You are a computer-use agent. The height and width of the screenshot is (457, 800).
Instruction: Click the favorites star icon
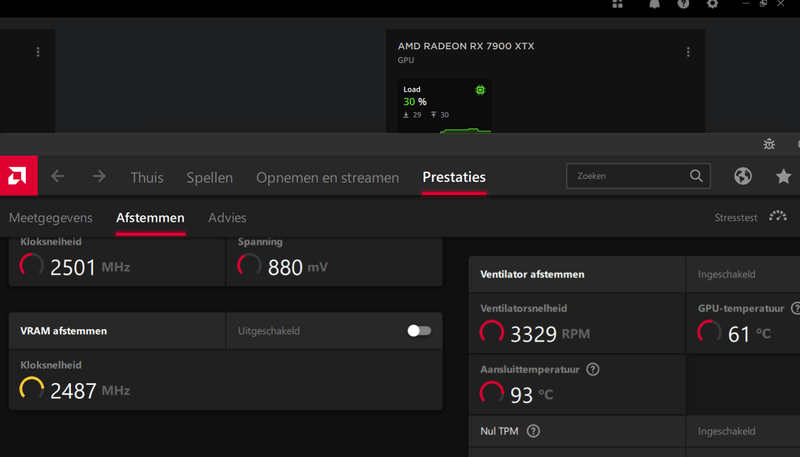point(783,176)
